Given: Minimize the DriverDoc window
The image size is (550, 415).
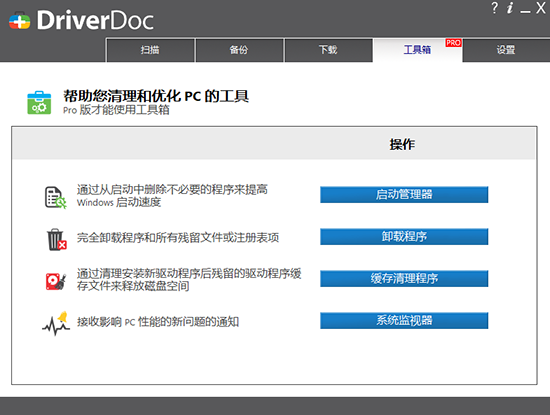Looking at the screenshot, I should click(x=525, y=12).
